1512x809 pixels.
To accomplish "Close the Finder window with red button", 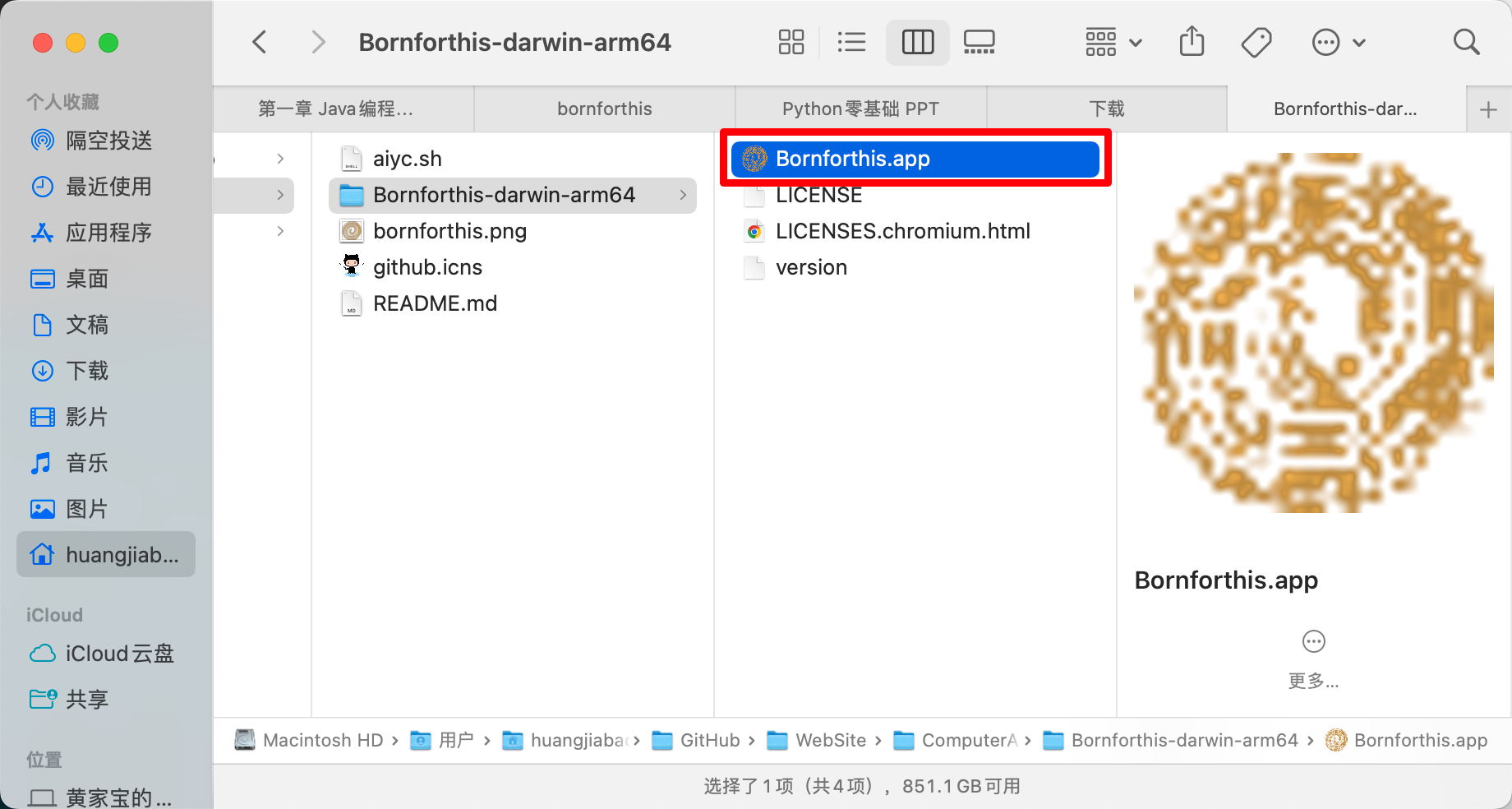I will pyautogui.click(x=43, y=43).
